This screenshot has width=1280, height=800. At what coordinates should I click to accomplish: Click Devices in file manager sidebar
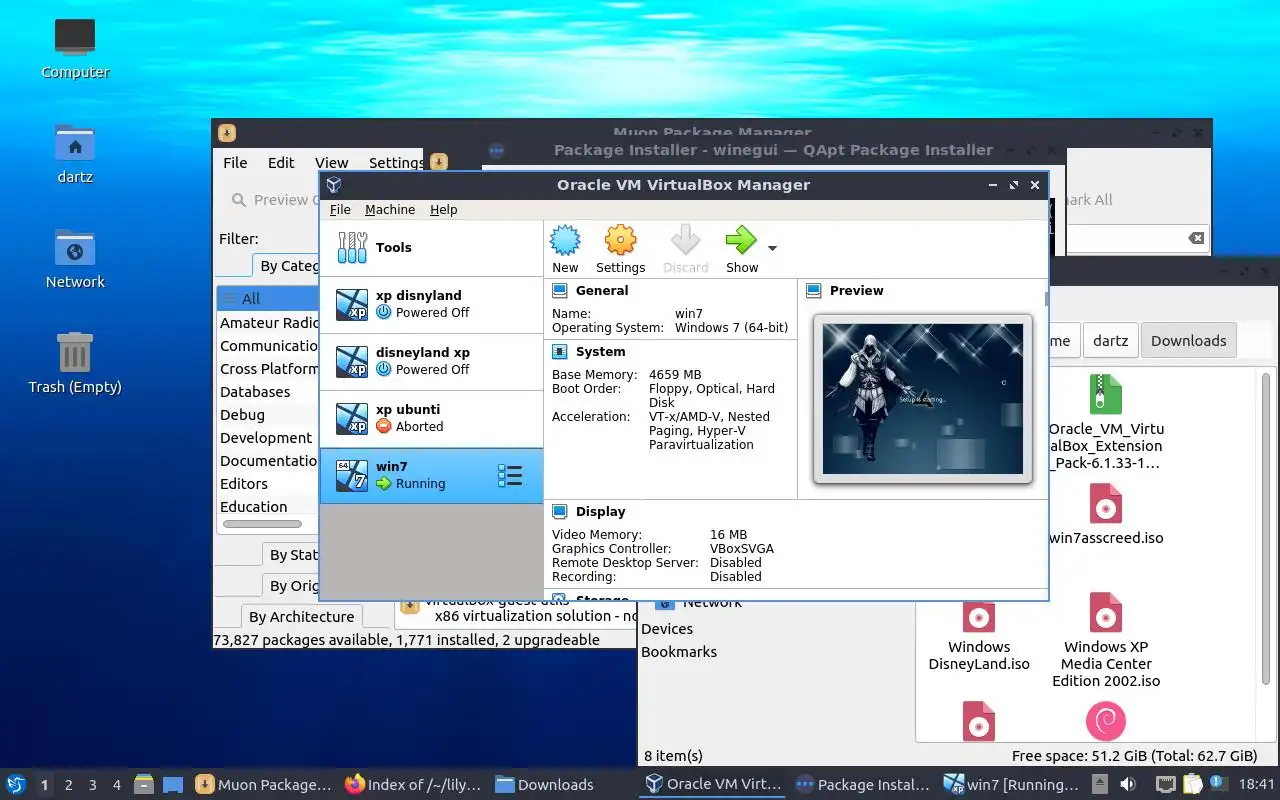point(667,628)
